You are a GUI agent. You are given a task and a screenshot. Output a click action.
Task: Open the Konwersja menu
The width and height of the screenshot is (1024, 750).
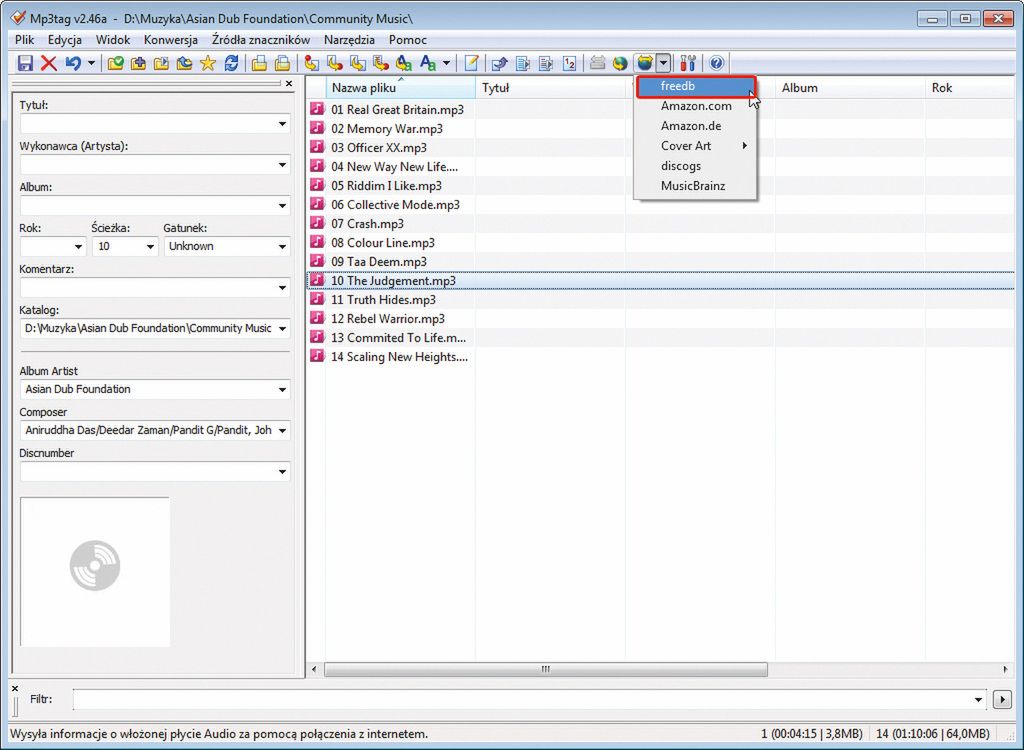170,40
